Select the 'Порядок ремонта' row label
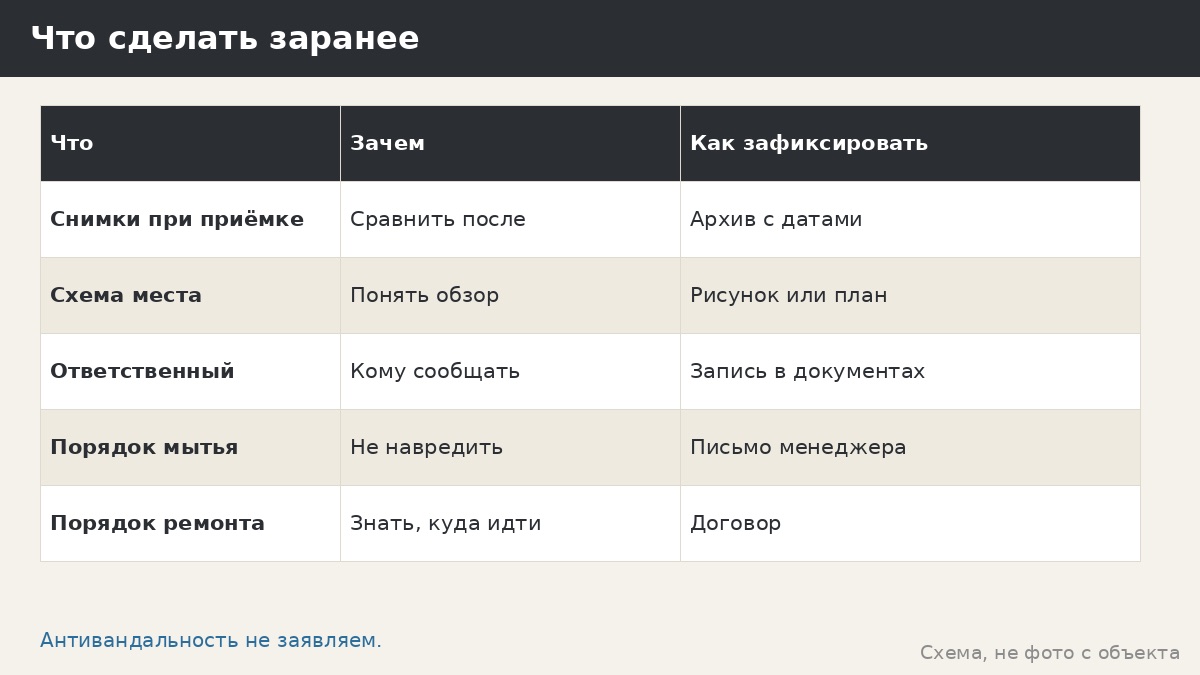 point(190,523)
